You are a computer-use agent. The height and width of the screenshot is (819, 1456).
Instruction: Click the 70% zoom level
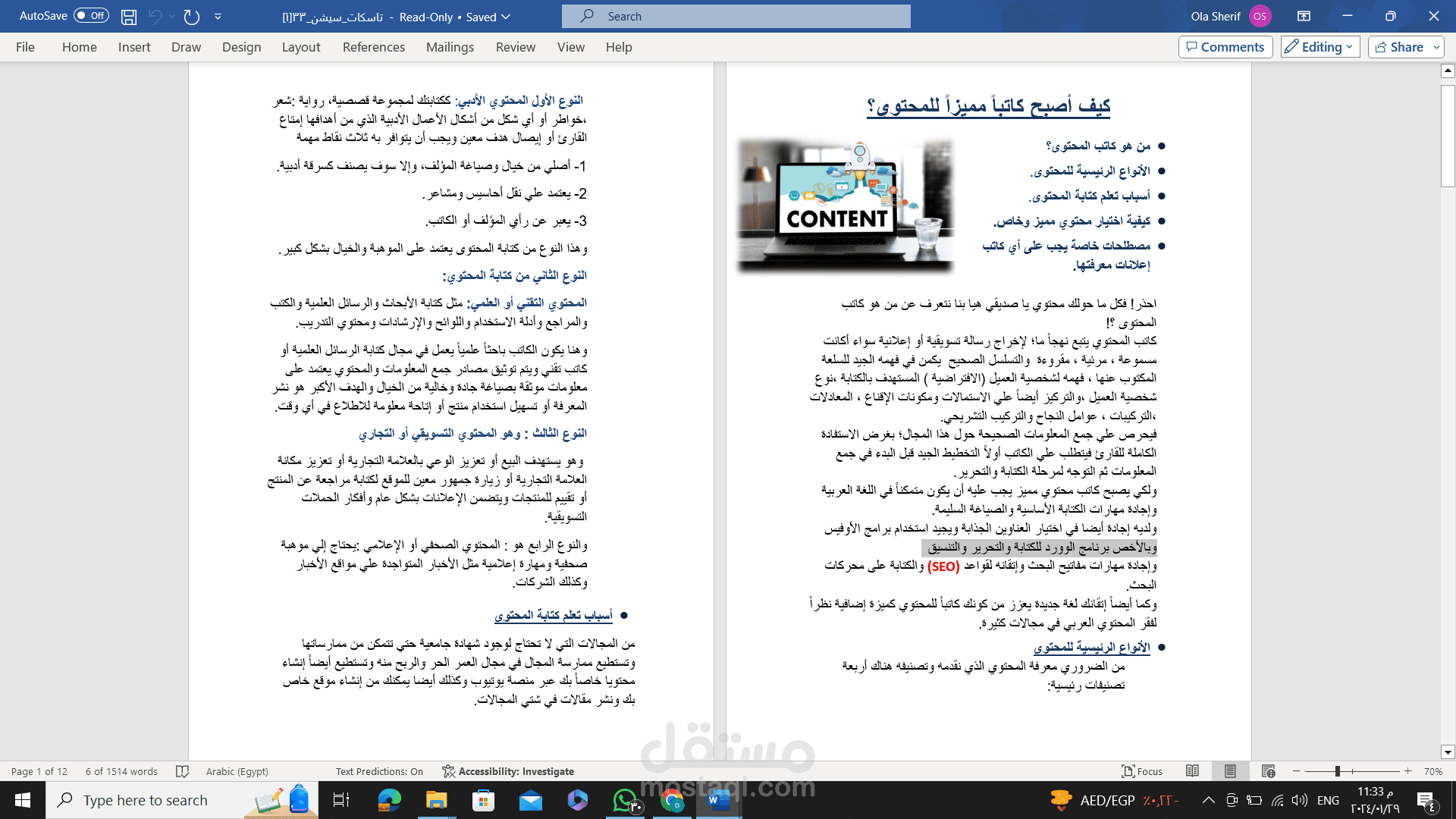(1433, 771)
